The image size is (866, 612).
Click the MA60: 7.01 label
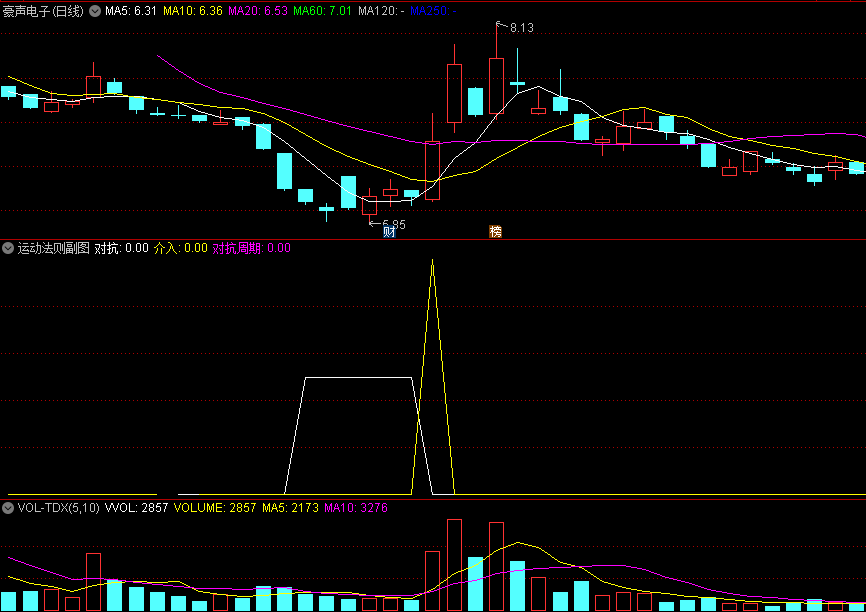coord(323,10)
